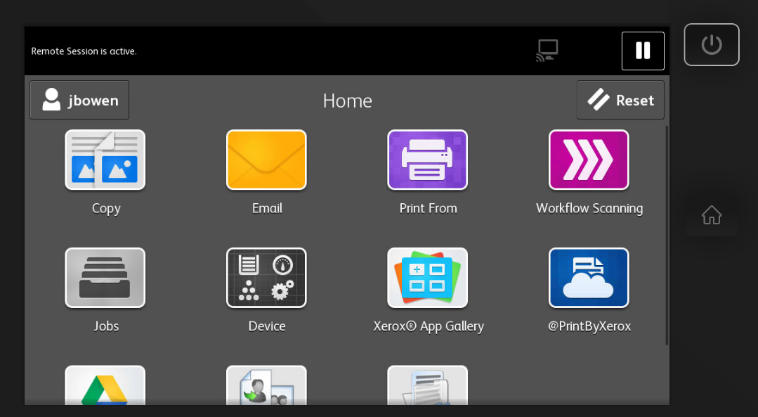
Task: Tap the power button beside the screen
Action: 712,44
